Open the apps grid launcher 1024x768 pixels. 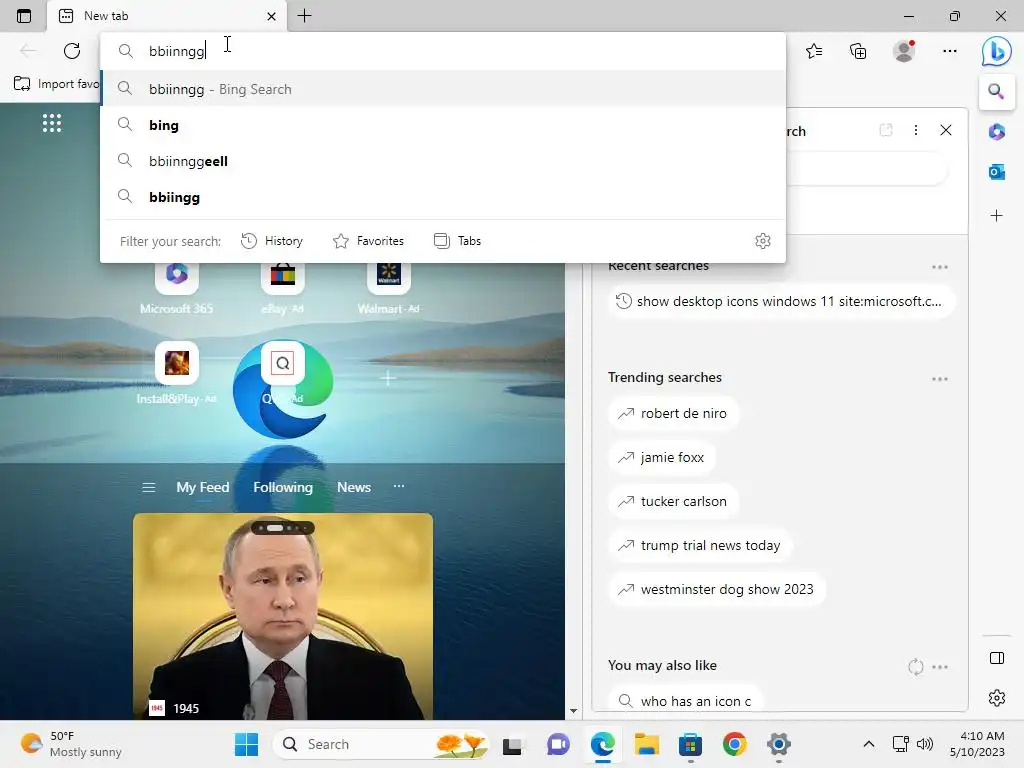(52, 123)
